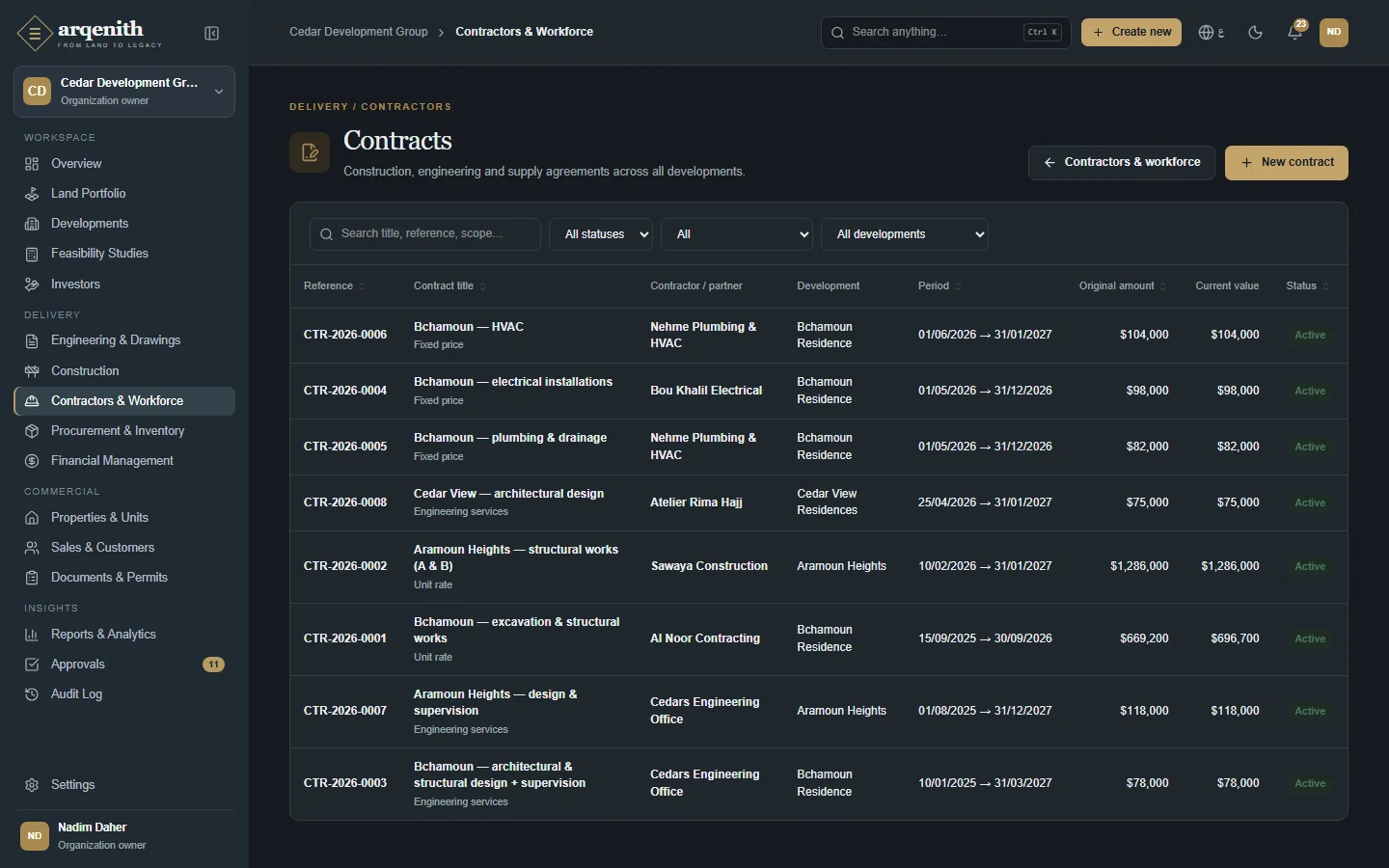Open contract CTR-2026-0006
The width and height of the screenshot is (1389, 868).
[345, 335]
